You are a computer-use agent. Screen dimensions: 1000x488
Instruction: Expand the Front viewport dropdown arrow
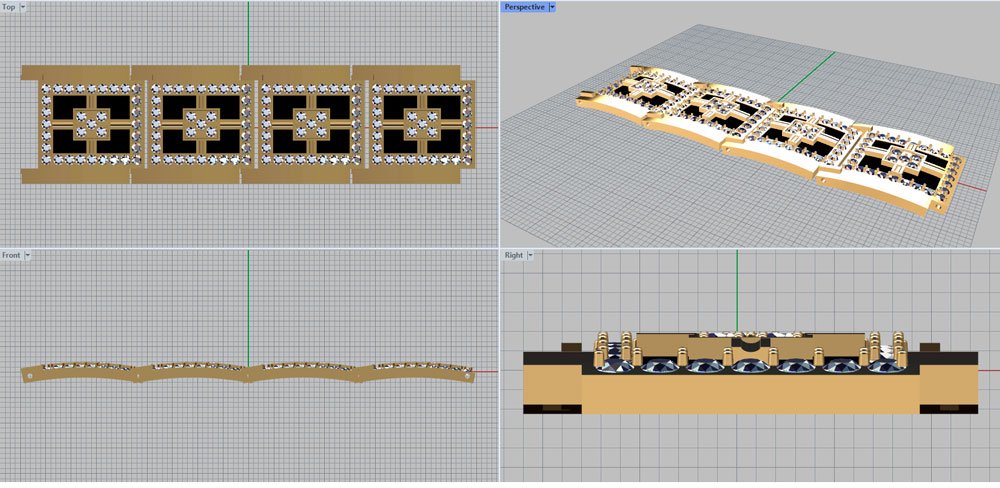(x=28, y=256)
